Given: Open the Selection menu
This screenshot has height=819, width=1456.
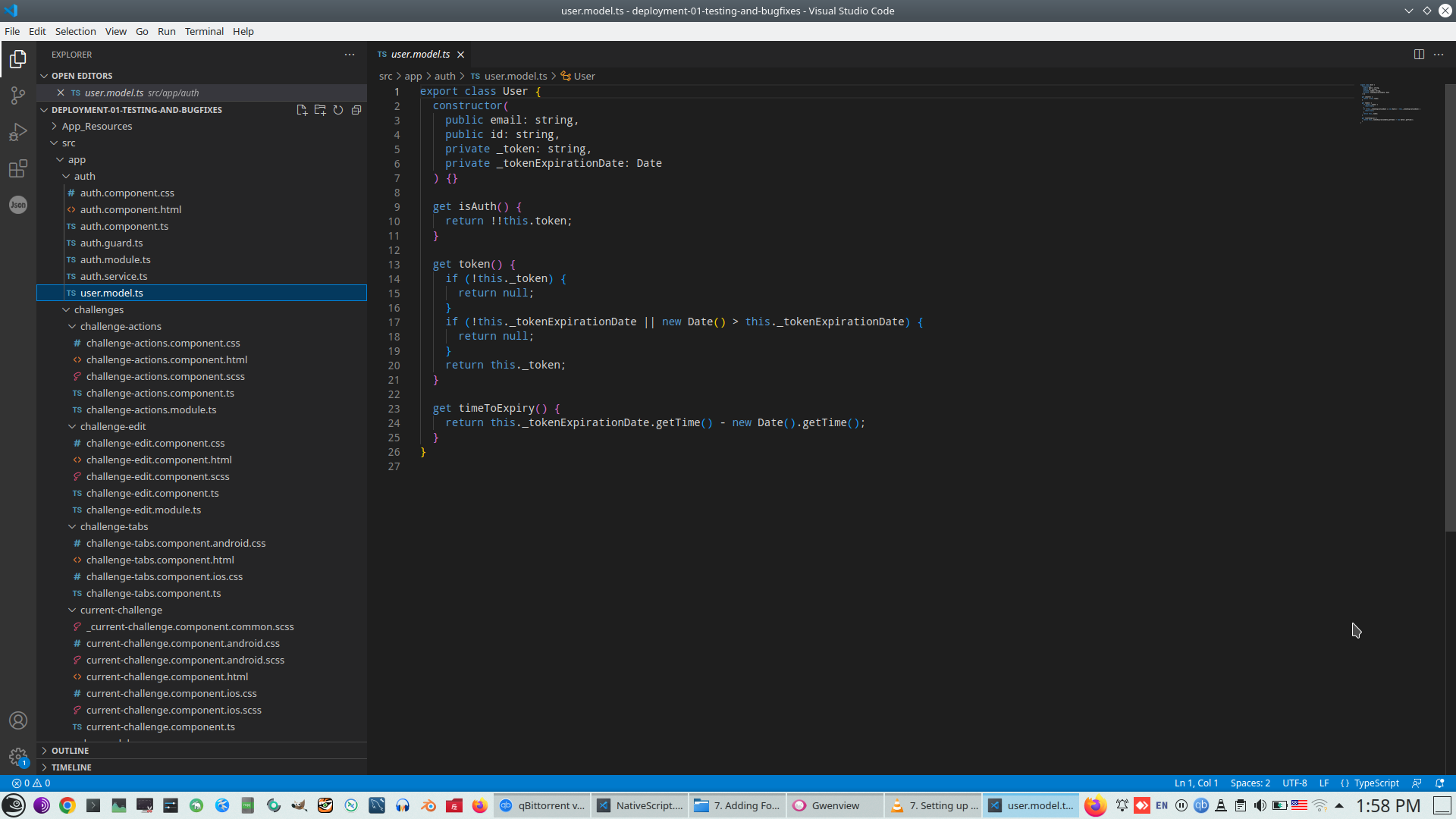Looking at the screenshot, I should (75, 31).
